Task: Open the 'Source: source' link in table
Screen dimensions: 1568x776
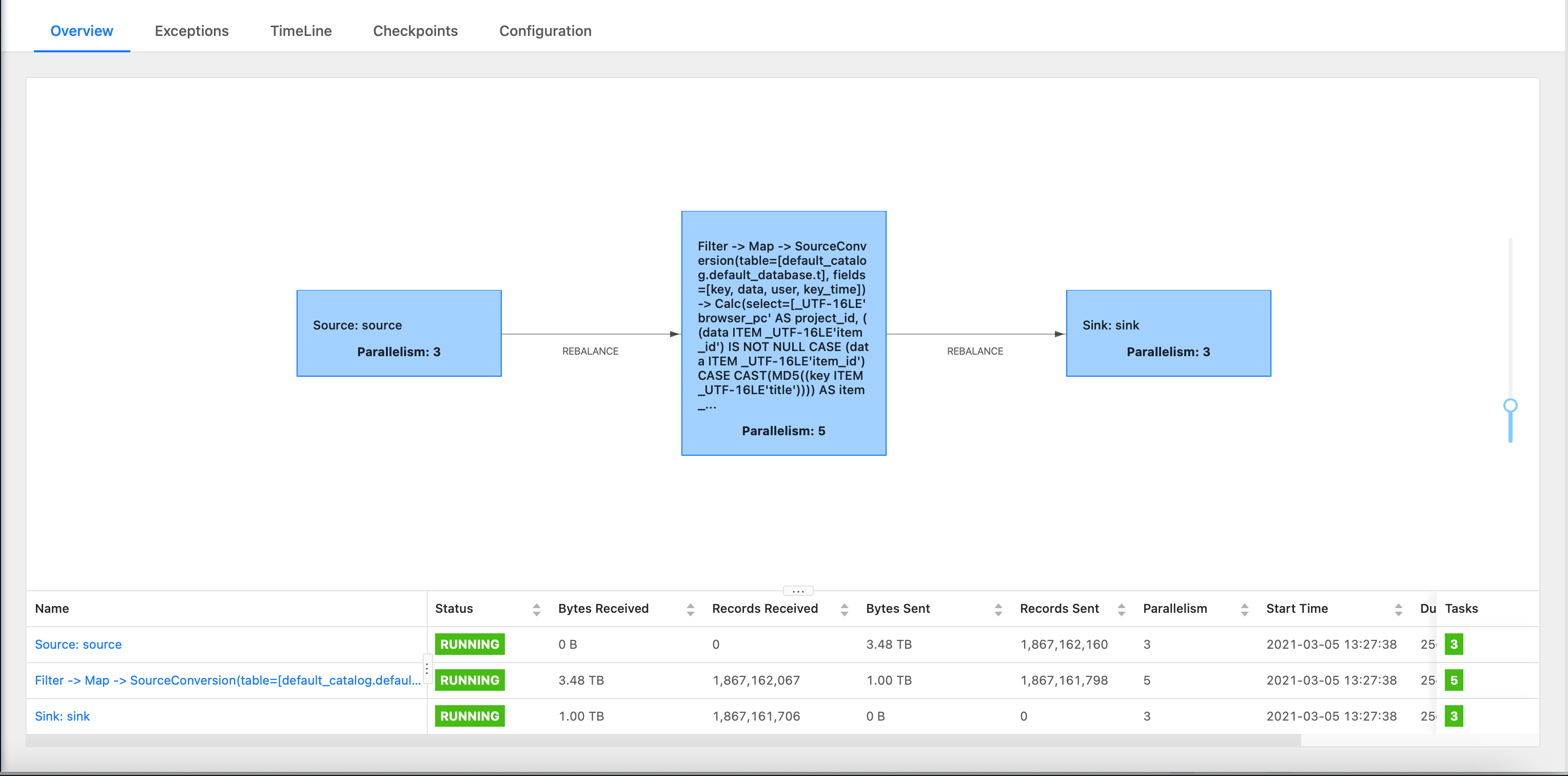Action: [x=78, y=644]
